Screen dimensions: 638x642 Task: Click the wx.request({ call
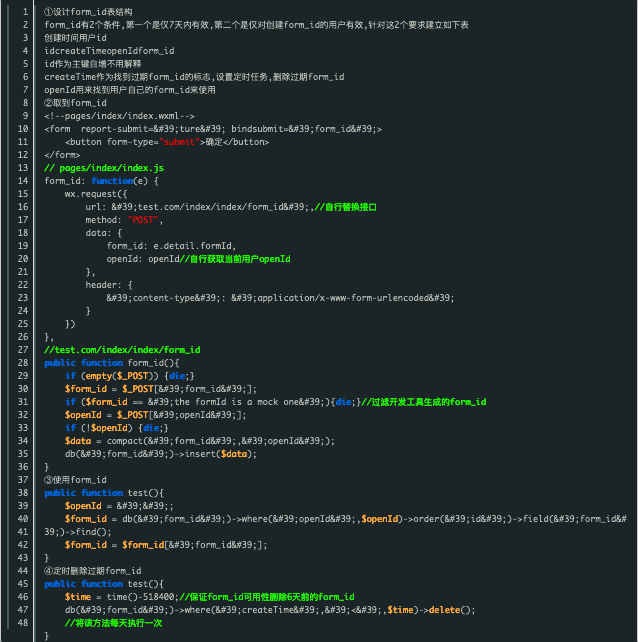point(98,193)
